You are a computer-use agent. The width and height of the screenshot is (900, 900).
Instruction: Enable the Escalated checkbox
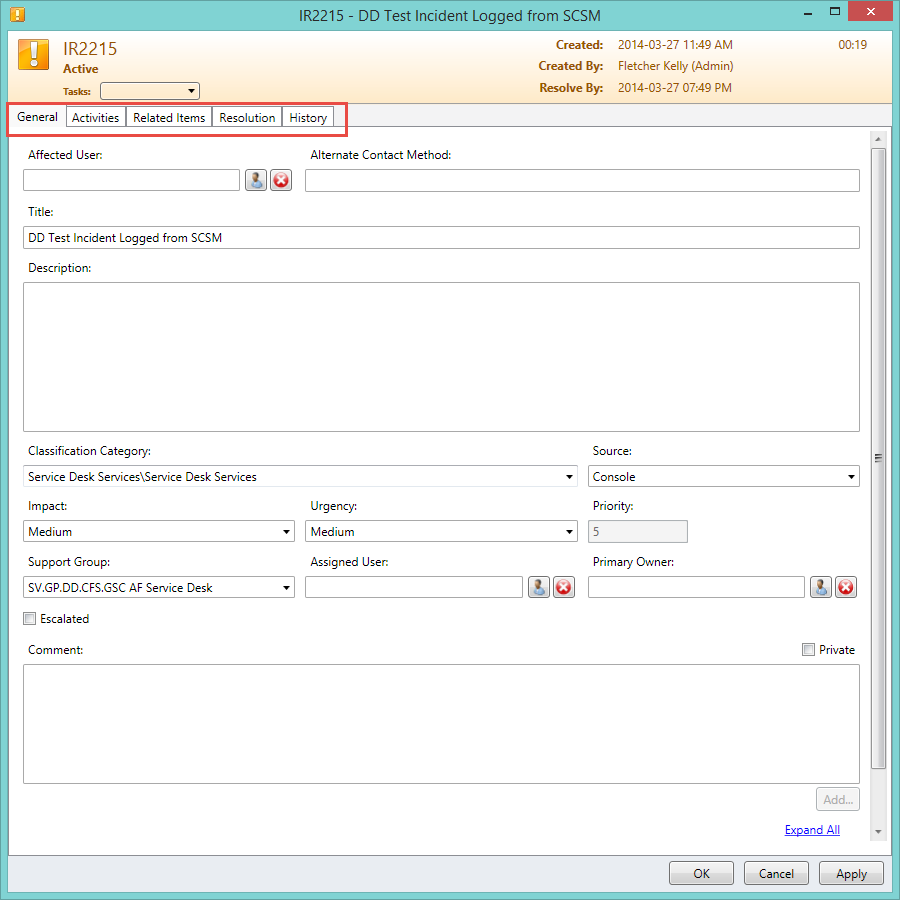pos(30,619)
